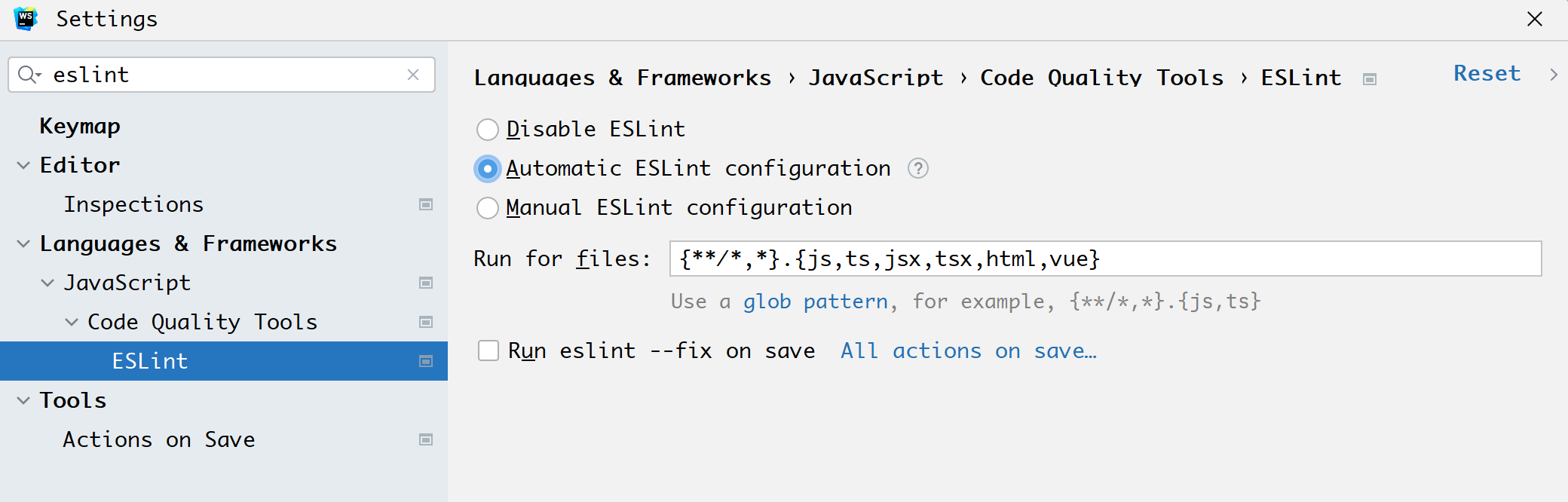Click the search magnifier icon in settings
Image resolution: width=1568 pixels, height=502 pixels.
coord(29,75)
